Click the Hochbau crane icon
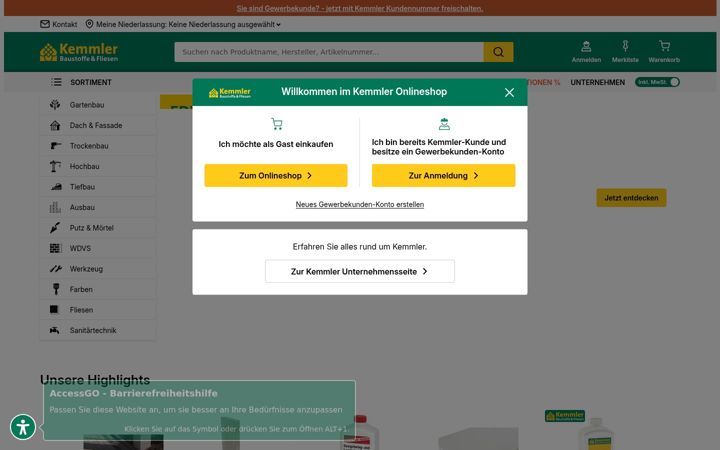 coord(55,166)
